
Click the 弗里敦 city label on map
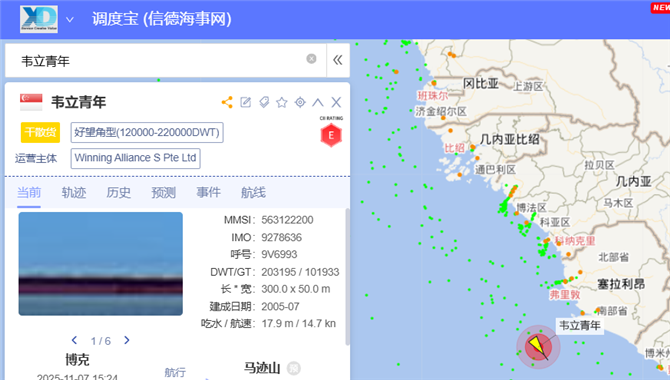tap(564, 295)
